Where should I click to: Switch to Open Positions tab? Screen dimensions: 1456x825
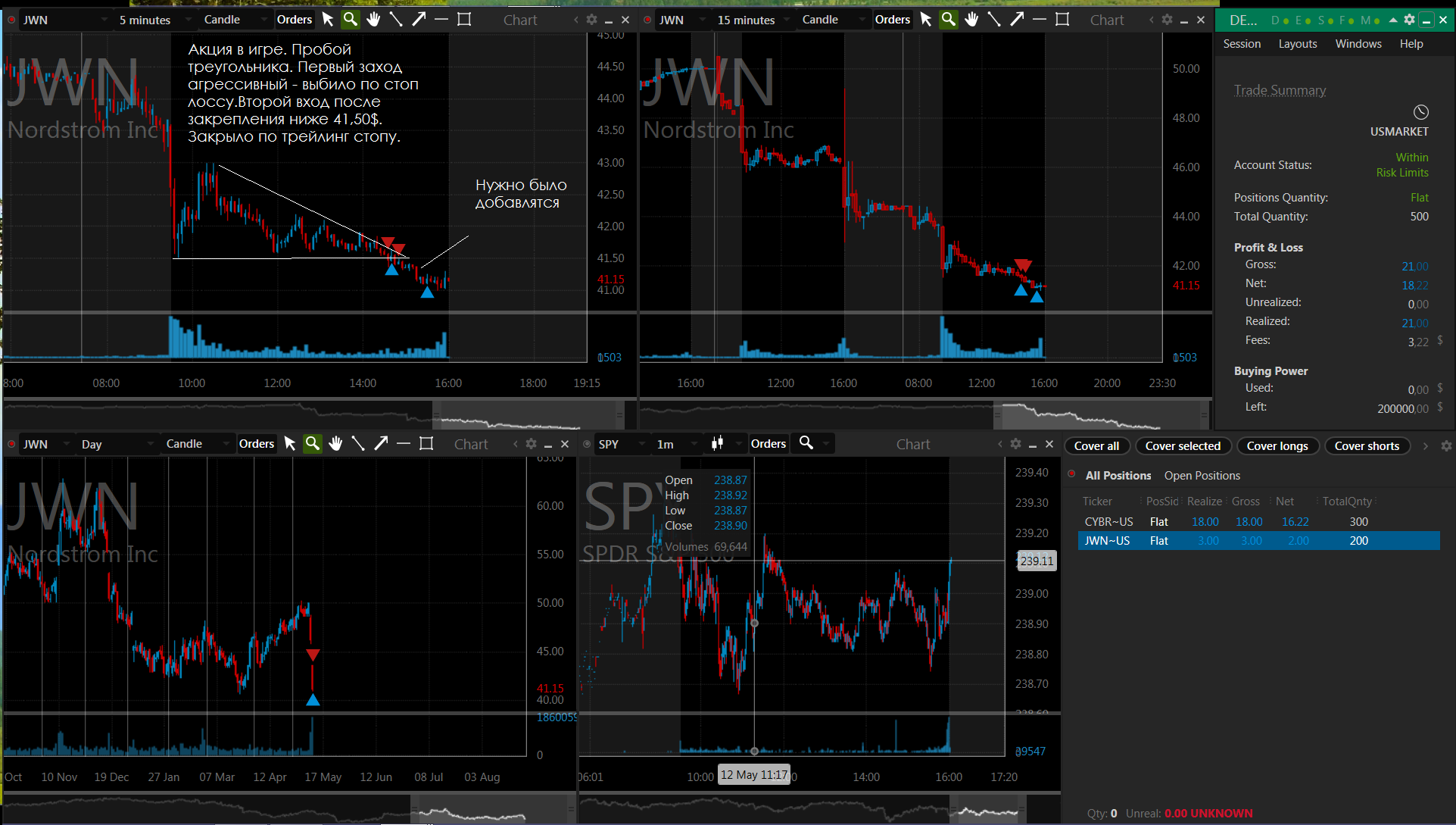pyautogui.click(x=1202, y=476)
